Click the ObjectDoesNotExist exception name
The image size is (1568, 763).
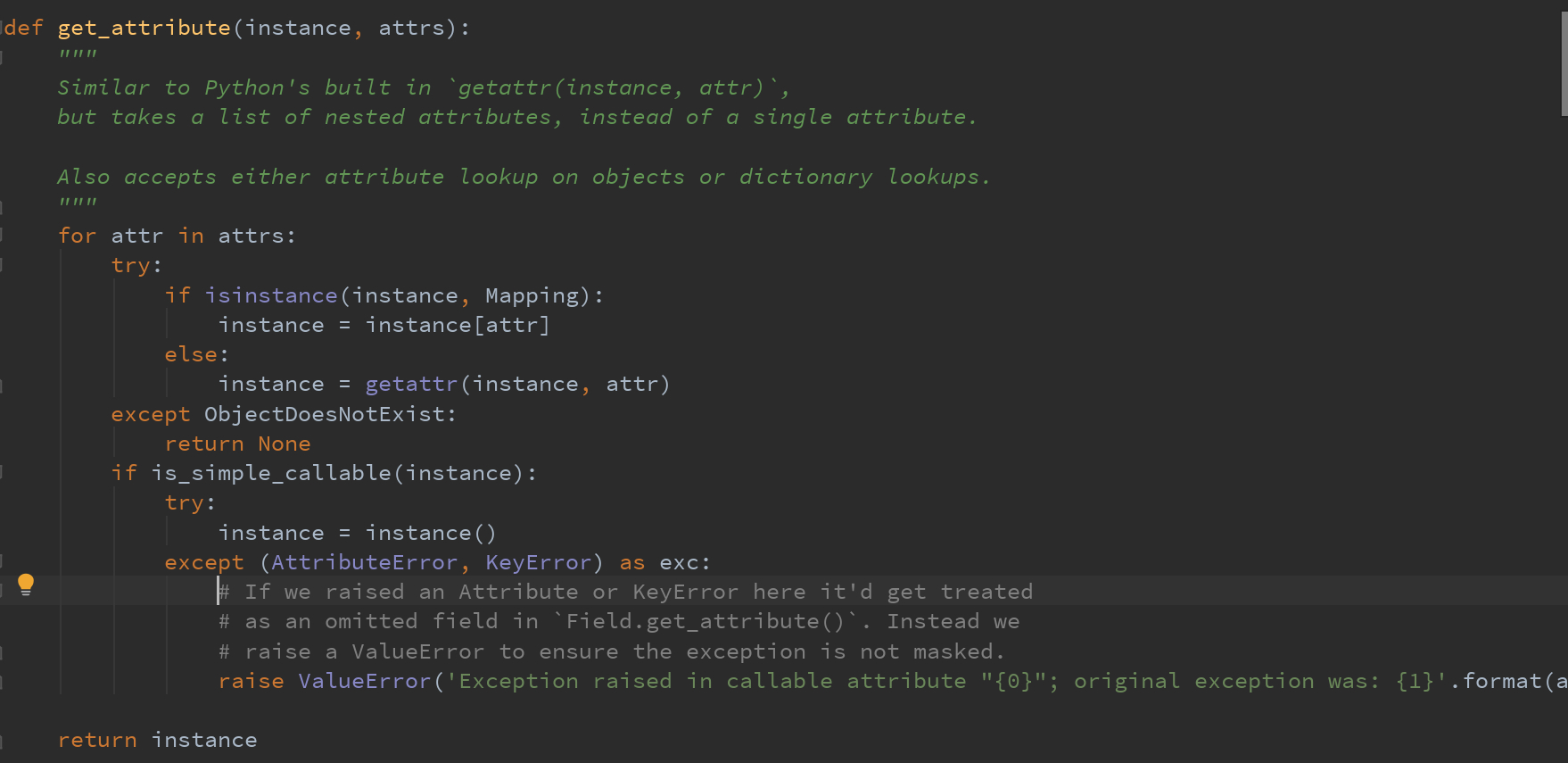point(325,414)
